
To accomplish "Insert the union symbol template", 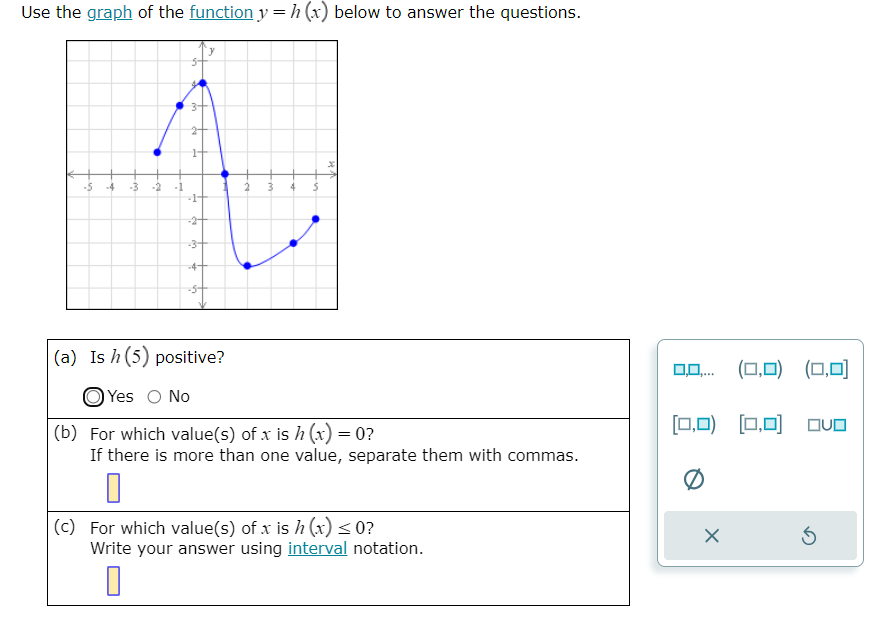I will click(x=828, y=423).
